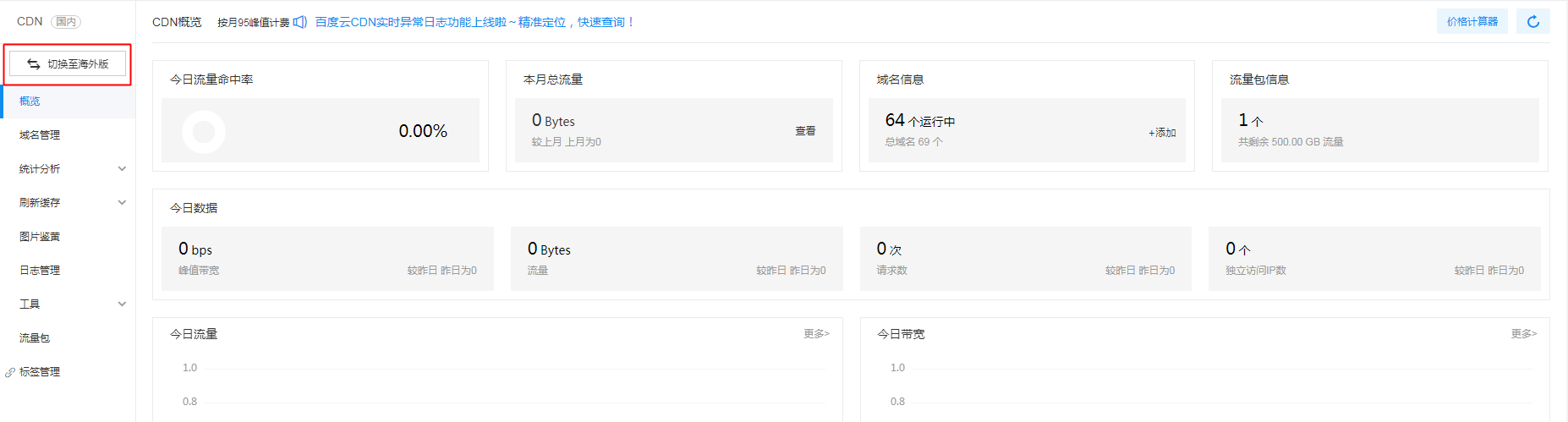This screenshot has height=422, width=1568.
Task: Click the 按月95峰值计费 billing text
Action: point(253,23)
